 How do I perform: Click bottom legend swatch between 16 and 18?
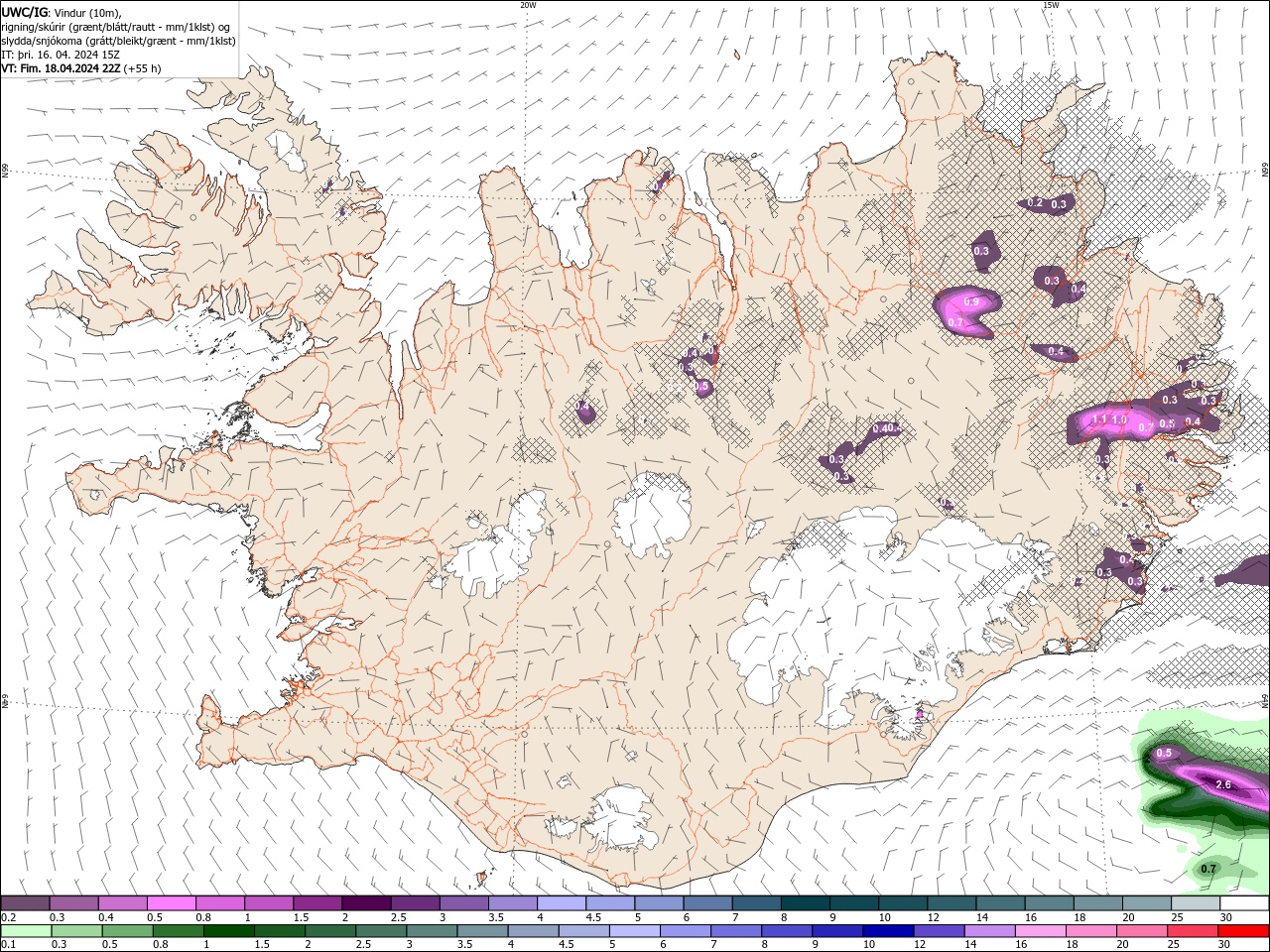pos(1040,930)
